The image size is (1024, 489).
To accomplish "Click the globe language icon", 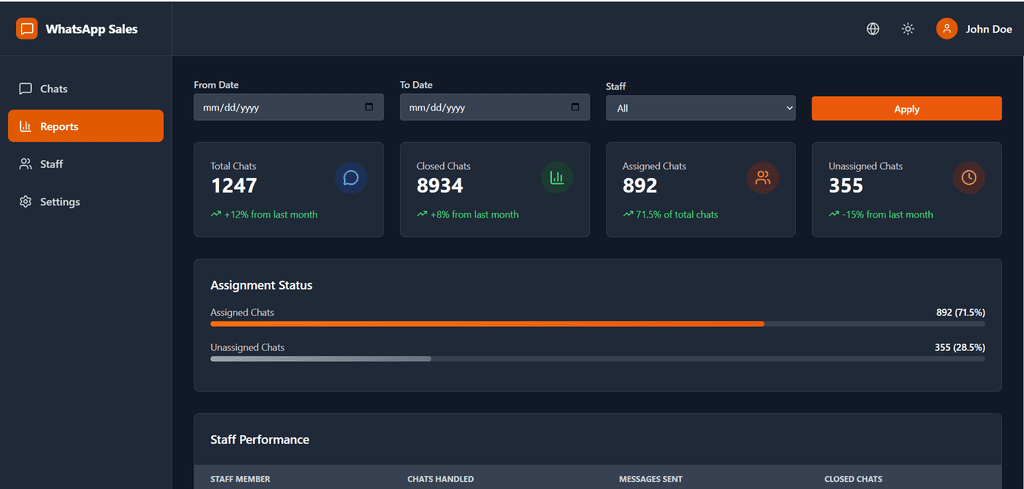I will click(873, 29).
